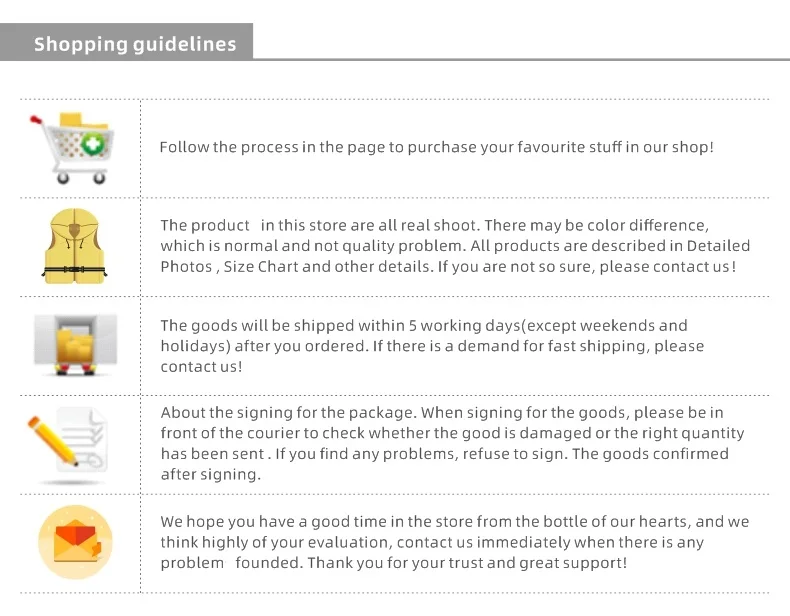The height and width of the screenshot is (616, 790).
Task: Click the red handle of shopping cart
Action: tap(36, 120)
